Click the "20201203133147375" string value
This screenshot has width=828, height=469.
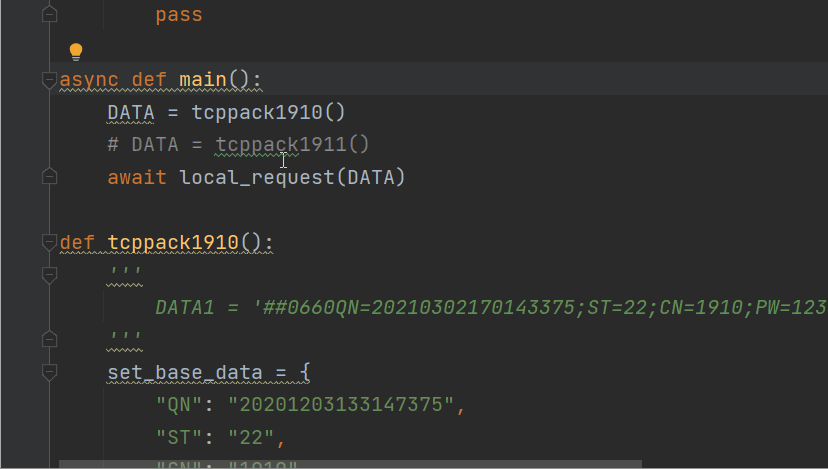(x=341, y=405)
